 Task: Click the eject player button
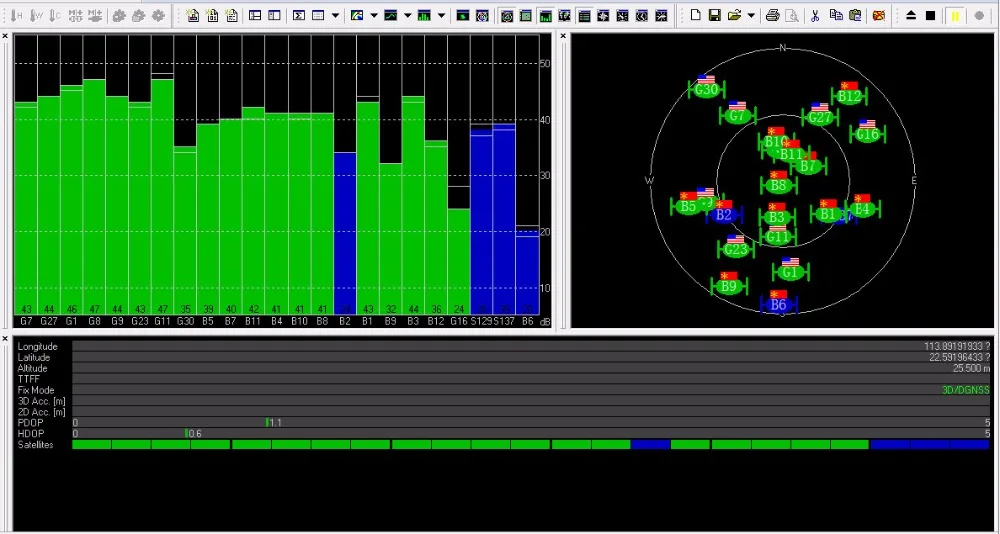tap(911, 15)
